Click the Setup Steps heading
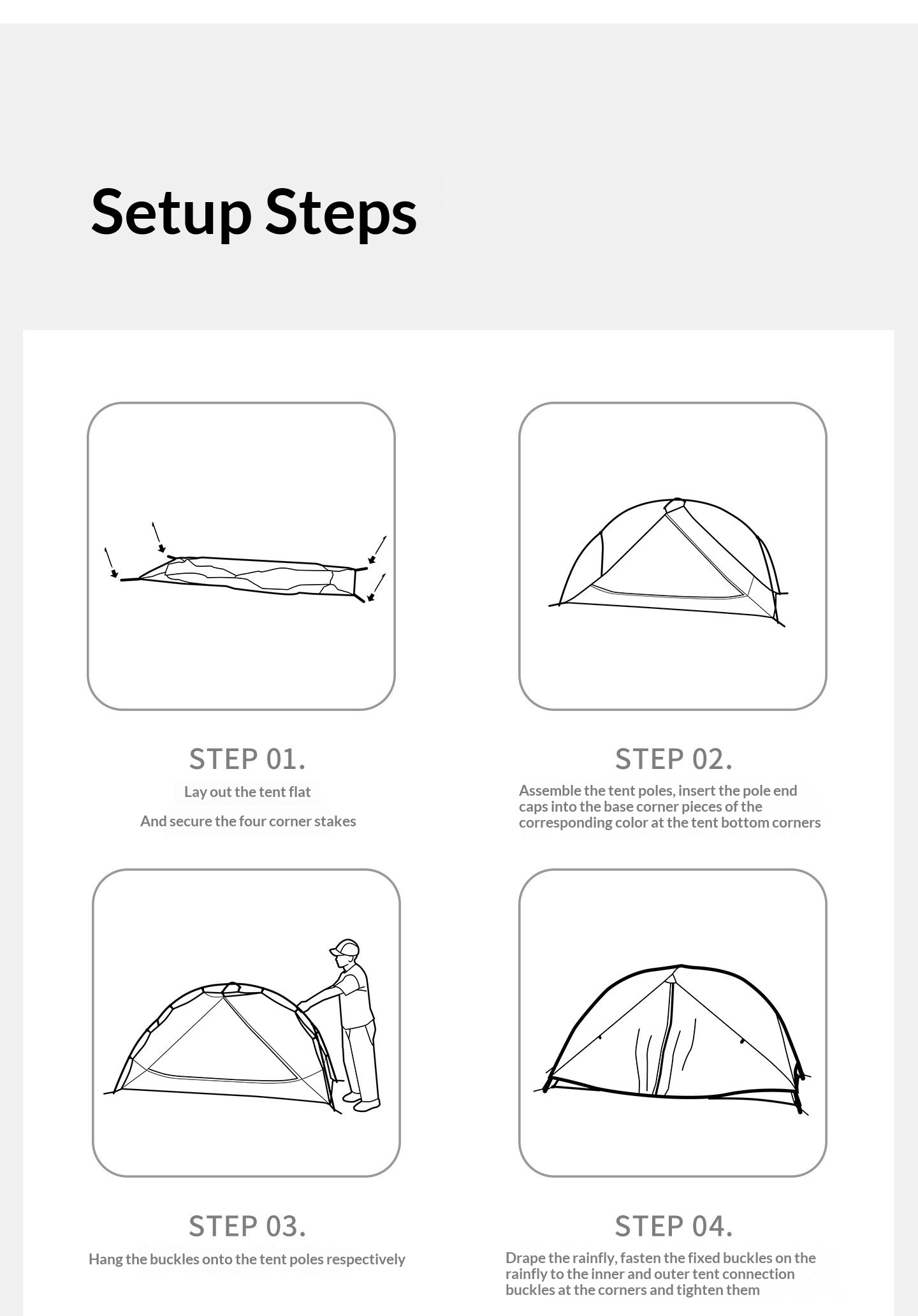918x1316 pixels. (x=254, y=211)
